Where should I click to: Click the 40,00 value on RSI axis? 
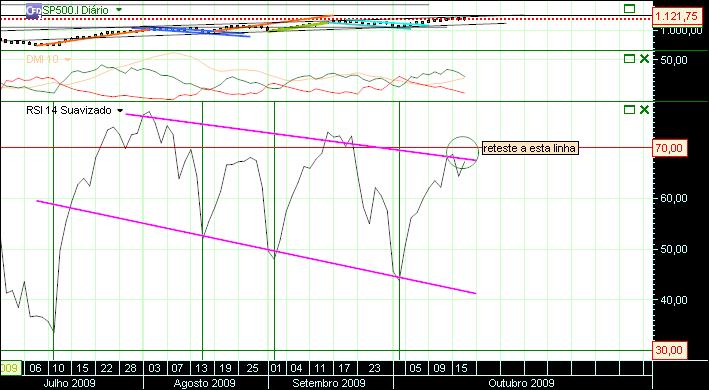674,300
